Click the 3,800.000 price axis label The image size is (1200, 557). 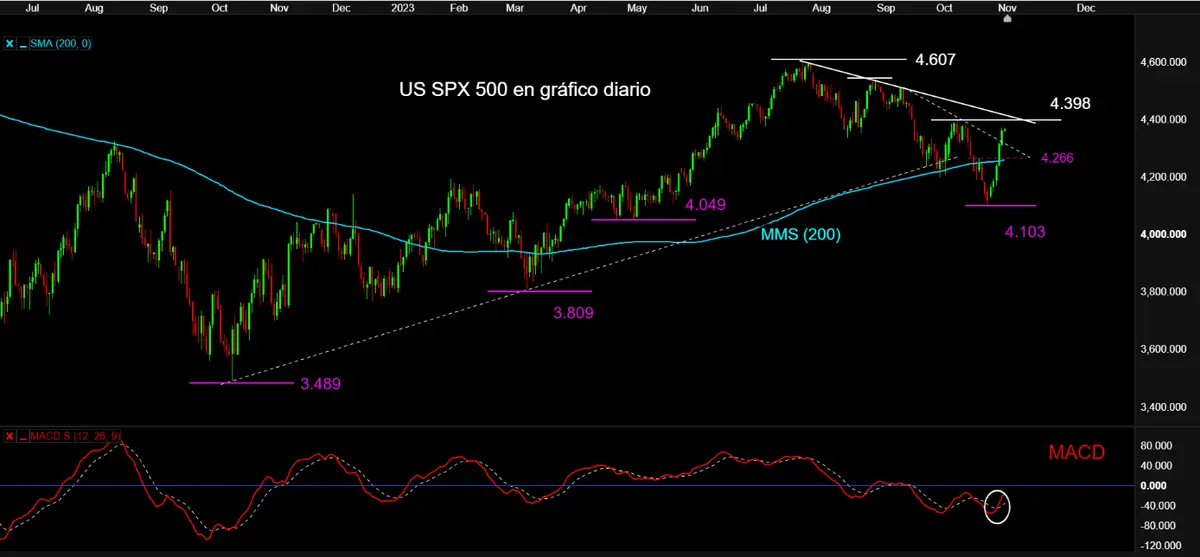(1166, 292)
